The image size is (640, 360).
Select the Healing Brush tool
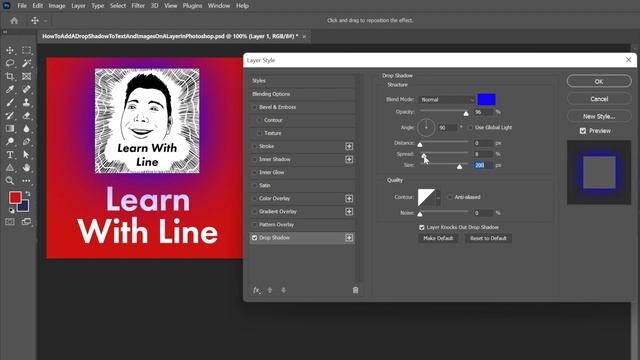pyautogui.click(x=27, y=89)
